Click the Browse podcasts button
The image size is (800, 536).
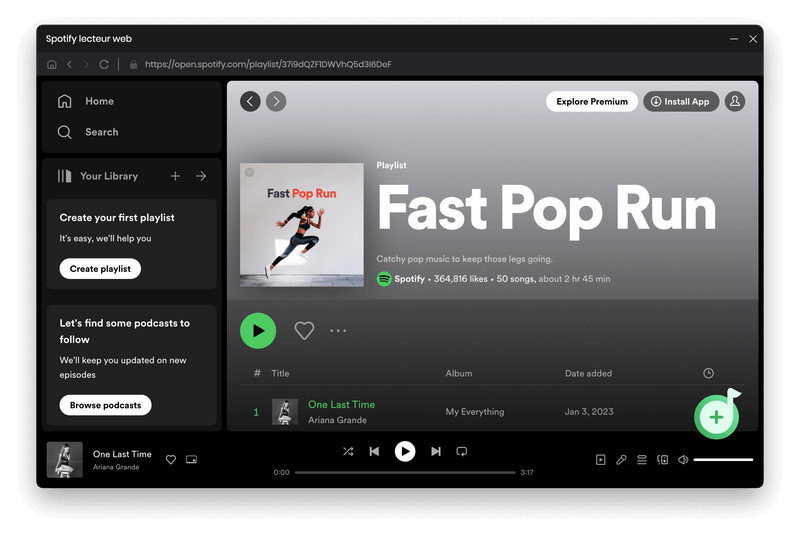(x=105, y=405)
